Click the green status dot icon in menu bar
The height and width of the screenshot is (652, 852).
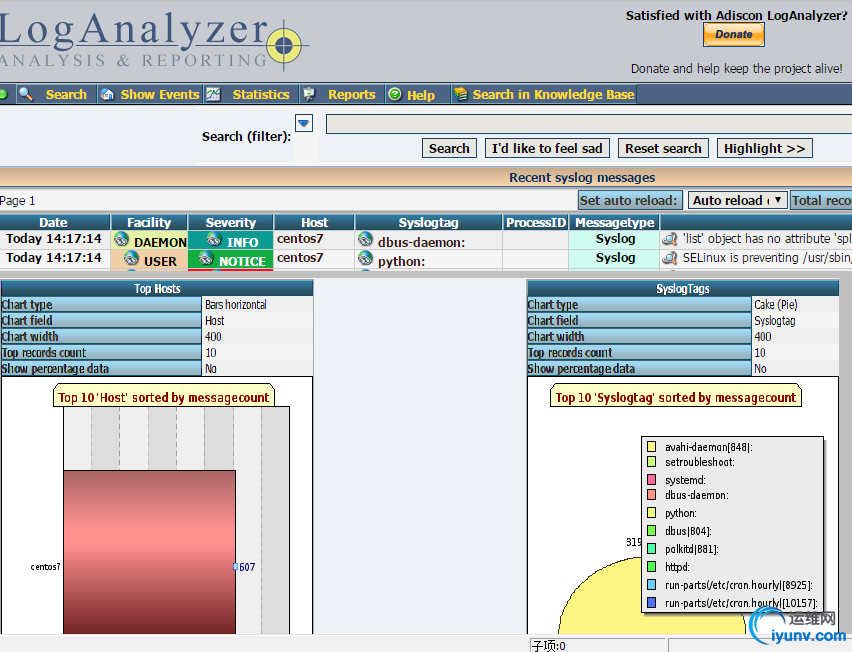3,94
